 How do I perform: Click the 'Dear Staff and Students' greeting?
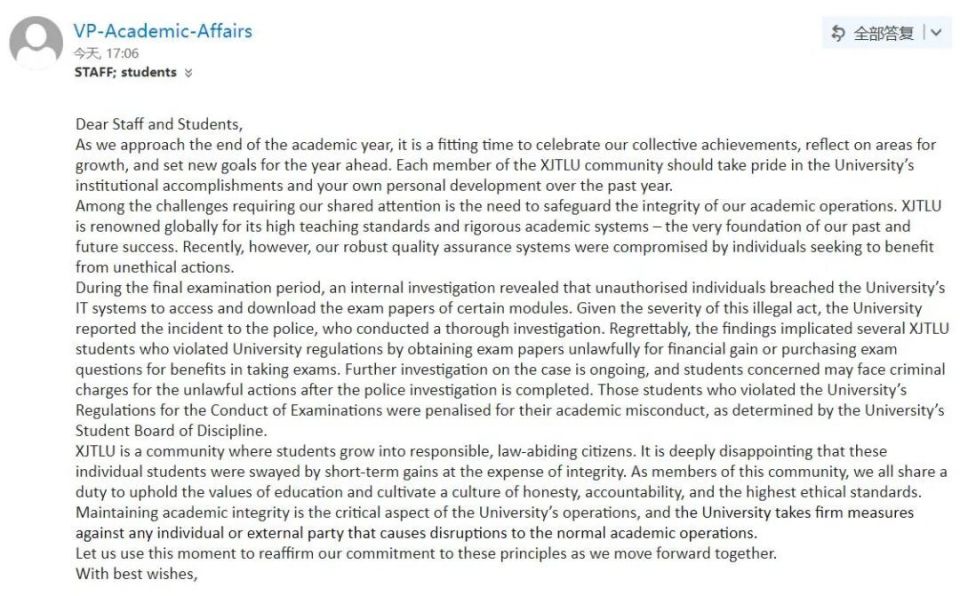pos(159,124)
